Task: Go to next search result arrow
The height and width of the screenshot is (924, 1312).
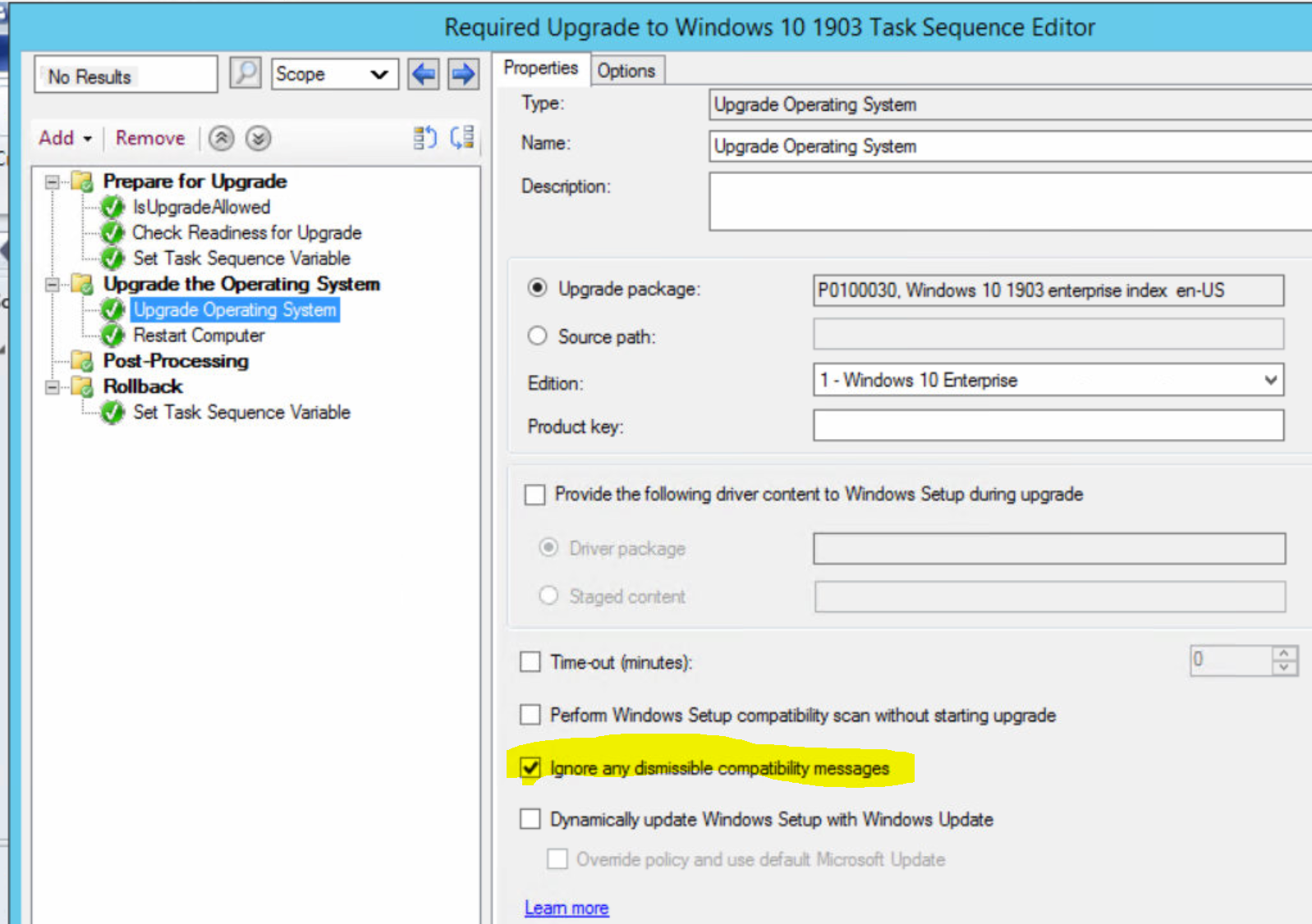Action: click(463, 75)
